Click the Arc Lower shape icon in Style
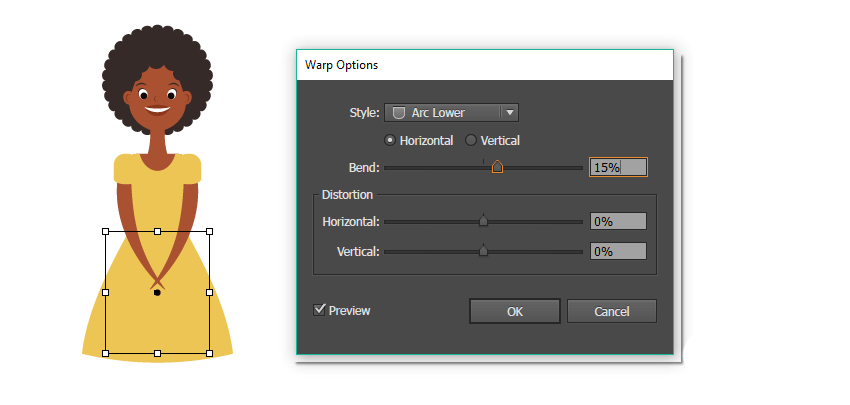 398,113
